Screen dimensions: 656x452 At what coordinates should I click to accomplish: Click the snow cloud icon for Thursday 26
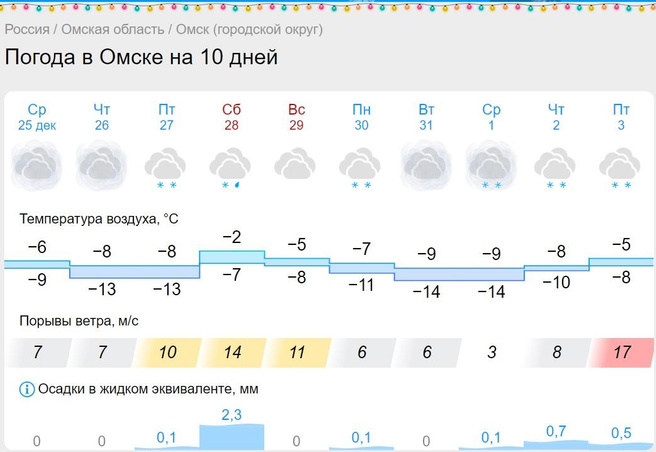[102, 164]
